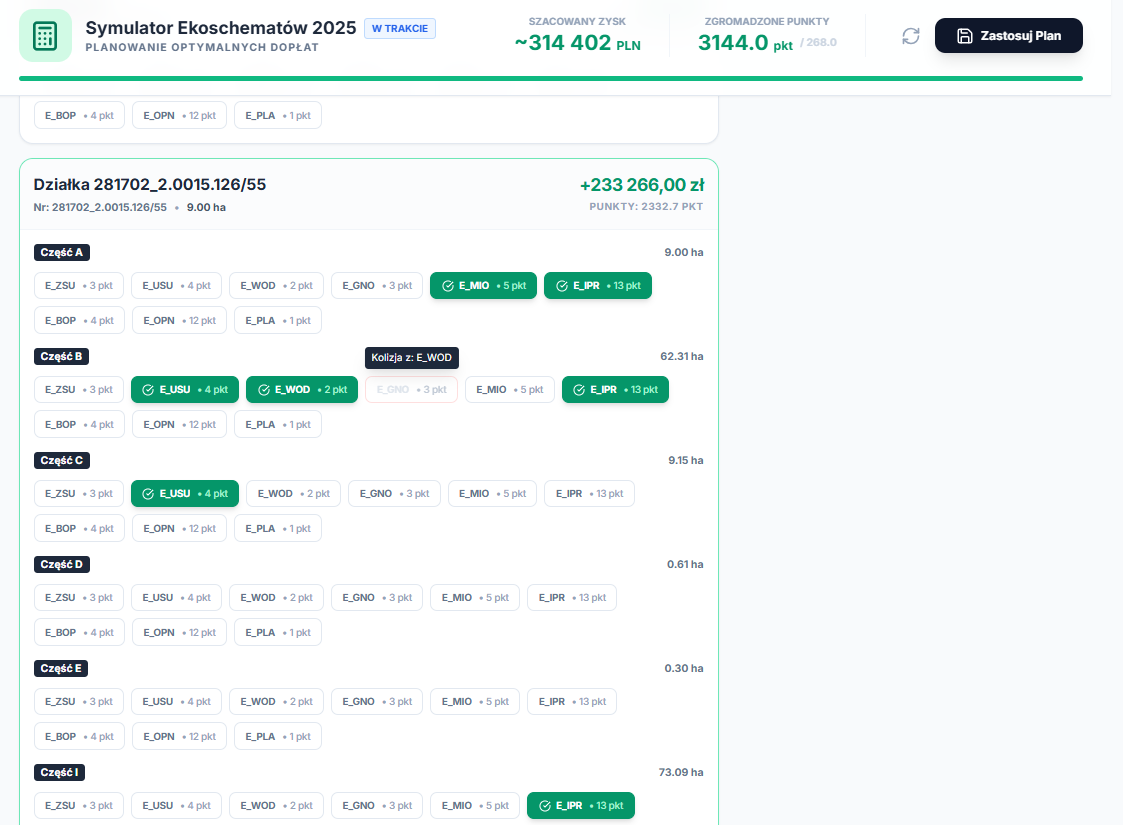Screen dimensions: 1123x825
Task: Disable E_IPR scheme in Część B
Action: tap(615, 390)
